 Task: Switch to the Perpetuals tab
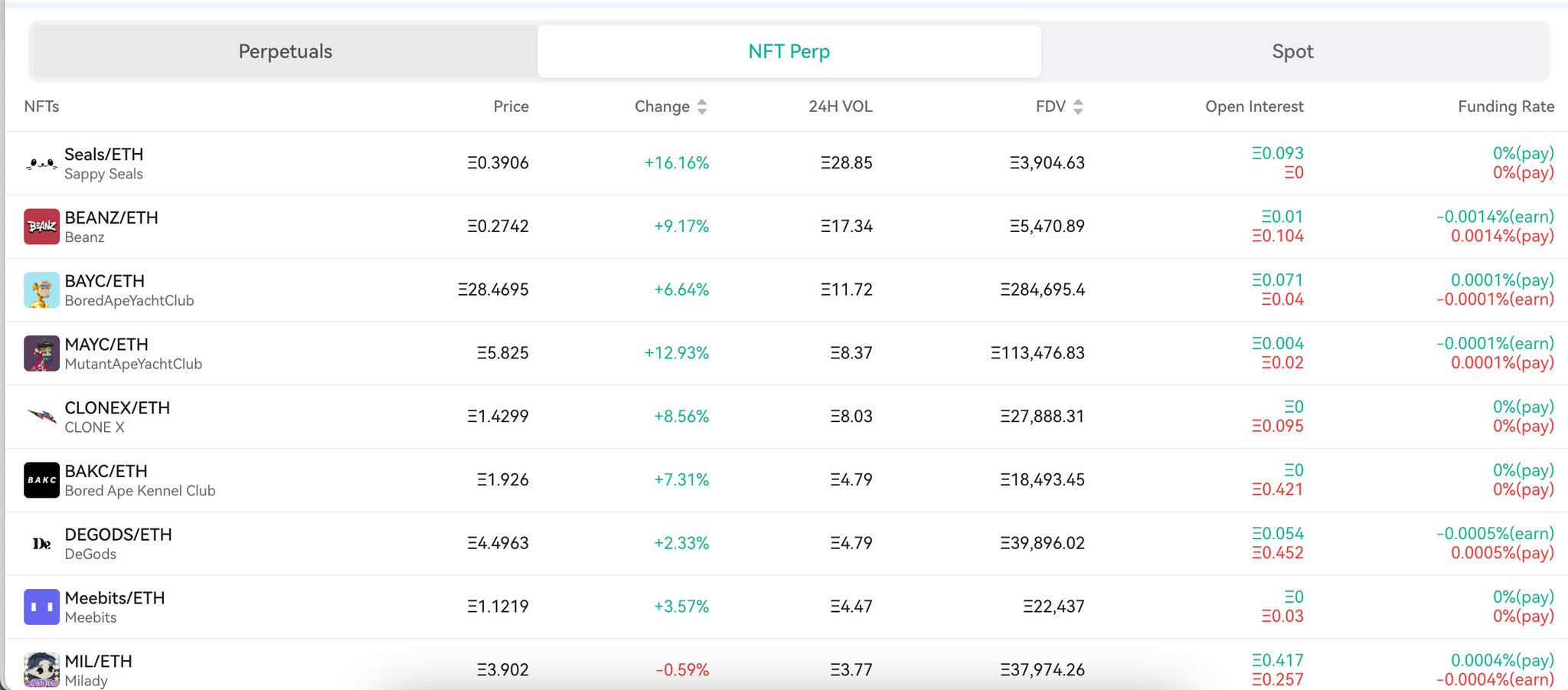point(286,51)
